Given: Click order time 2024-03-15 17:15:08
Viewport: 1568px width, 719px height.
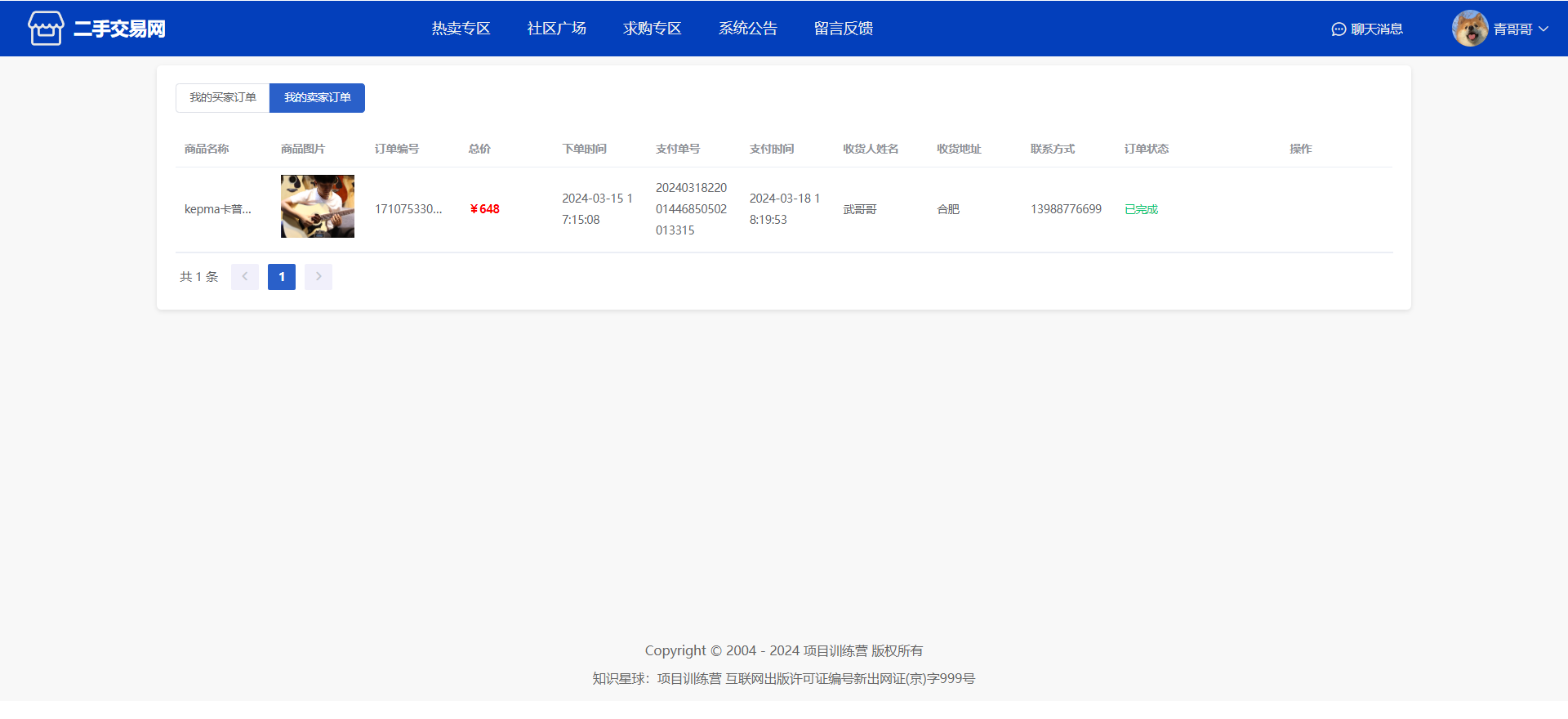Looking at the screenshot, I should [x=597, y=209].
